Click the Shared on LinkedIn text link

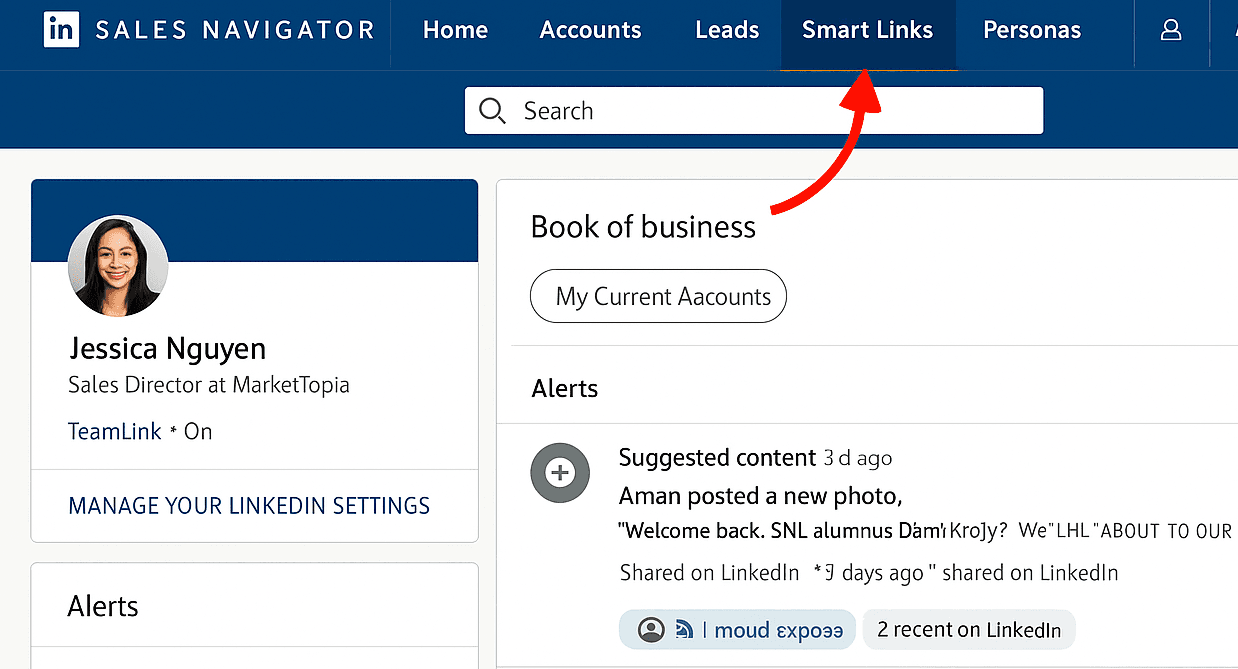[x=709, y=573]
